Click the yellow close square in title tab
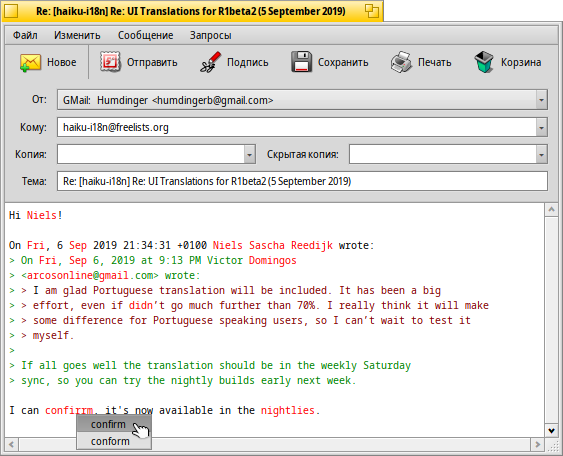The width and height of the screenshot is (563, 456). 11,11
